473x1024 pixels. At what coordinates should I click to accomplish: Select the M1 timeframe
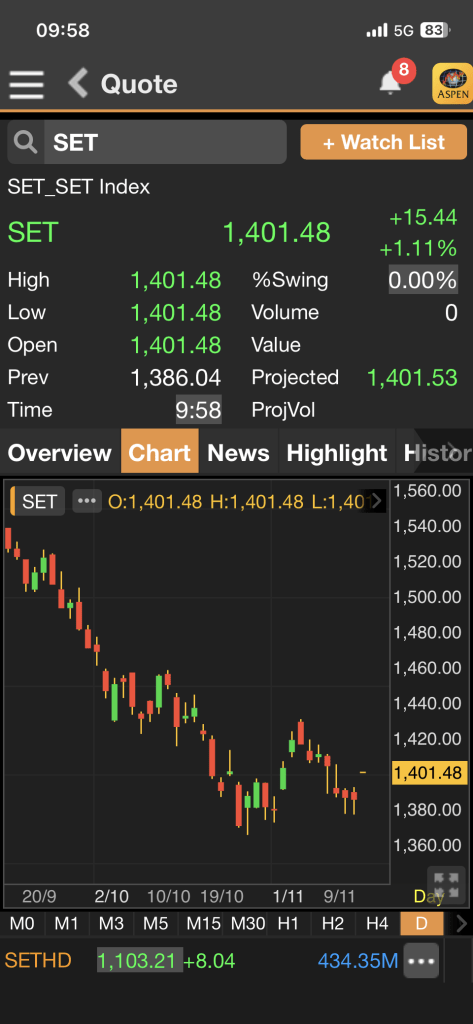tap(66, 923)
